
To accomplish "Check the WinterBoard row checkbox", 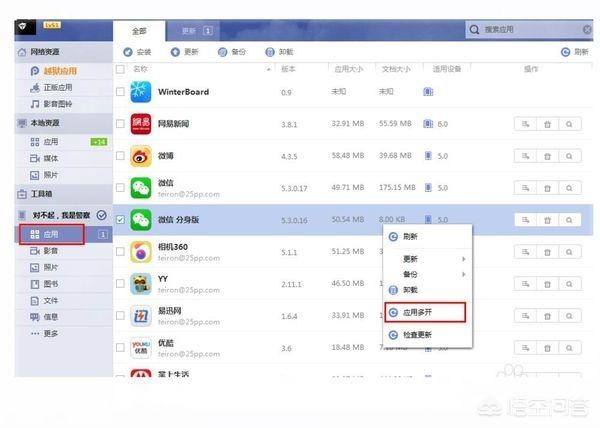I will coord(120,92).
